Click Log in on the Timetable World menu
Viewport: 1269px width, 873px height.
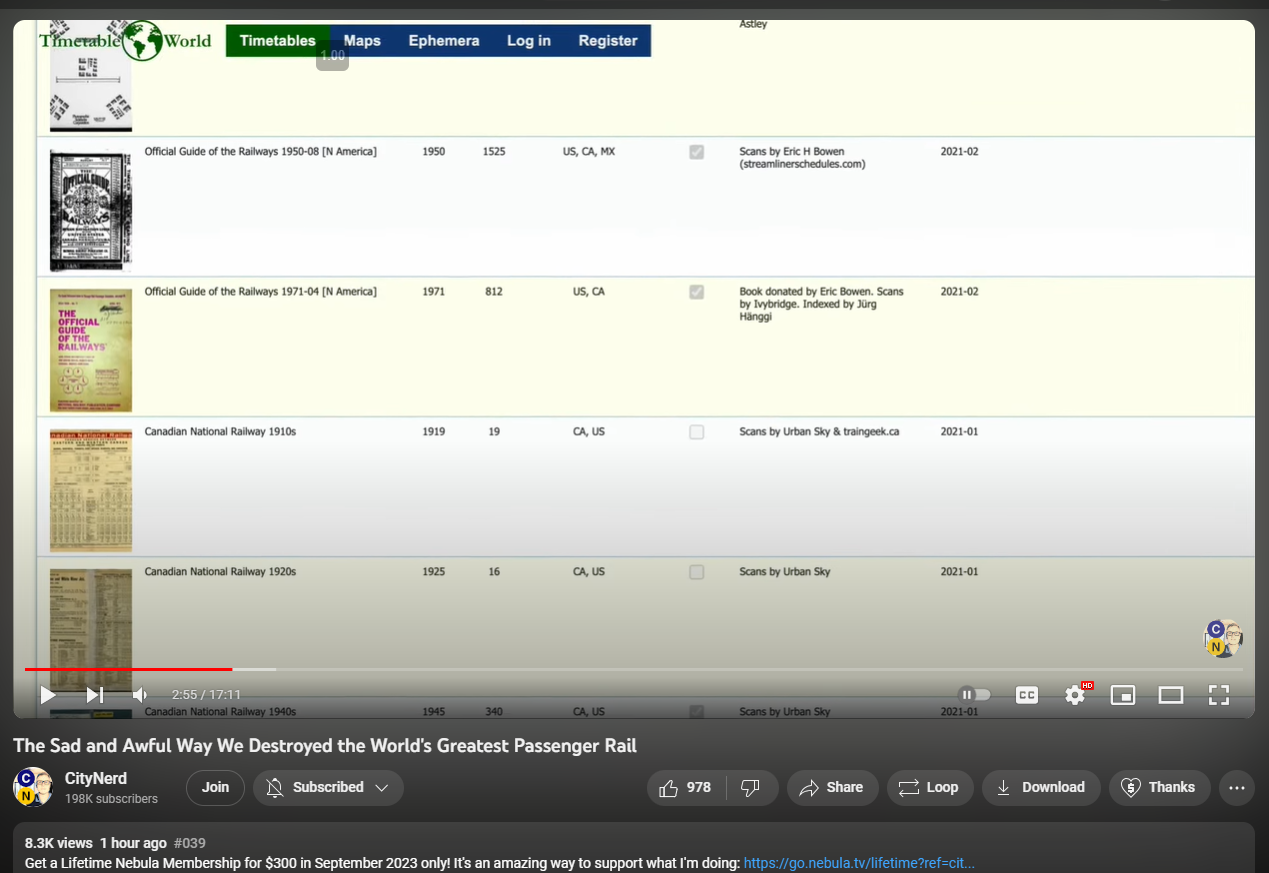529,41
